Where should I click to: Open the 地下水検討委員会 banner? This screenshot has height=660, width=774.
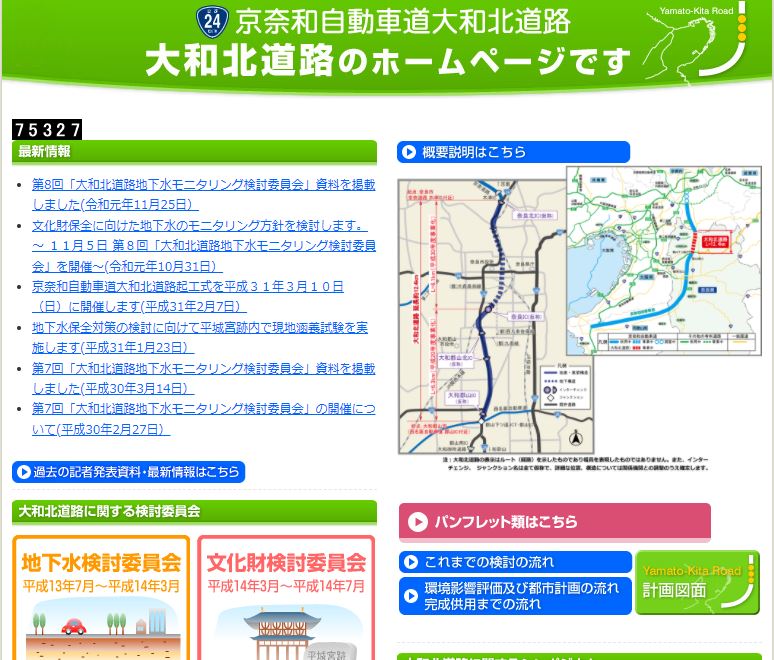101,598
